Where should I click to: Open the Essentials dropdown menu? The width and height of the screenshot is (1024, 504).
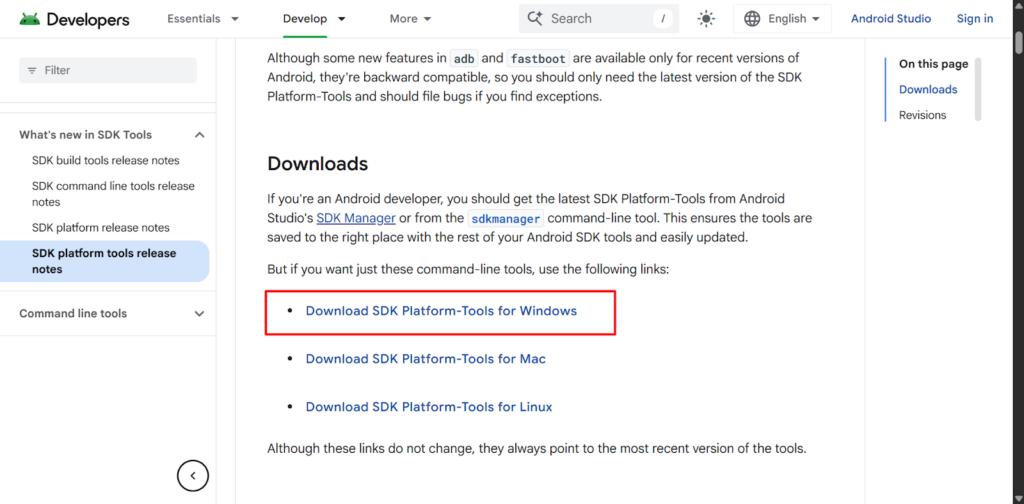click(x=203, y=19)
